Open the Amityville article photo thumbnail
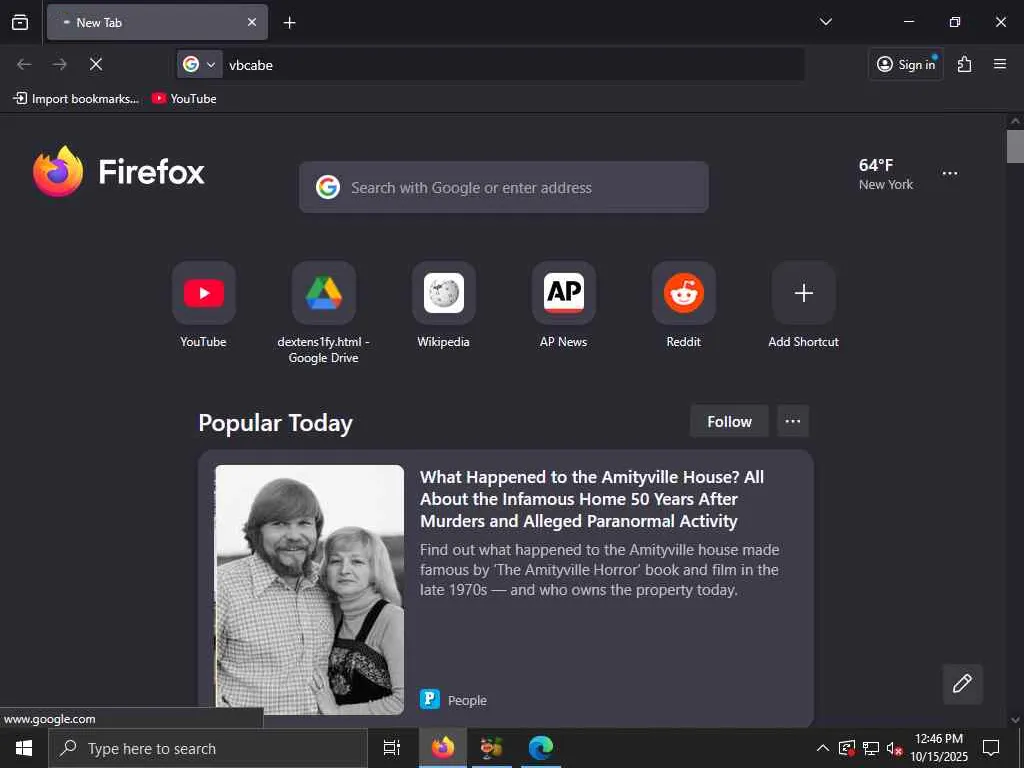The height and width of the screenshot is (768, 1024). [310, 590]
